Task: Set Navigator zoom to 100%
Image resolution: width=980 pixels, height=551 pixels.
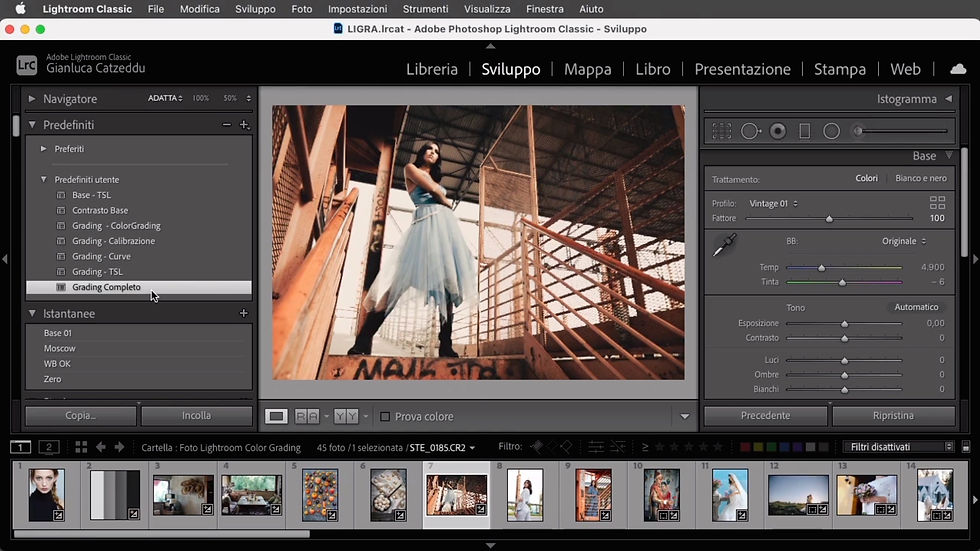Action: [201, 98]
